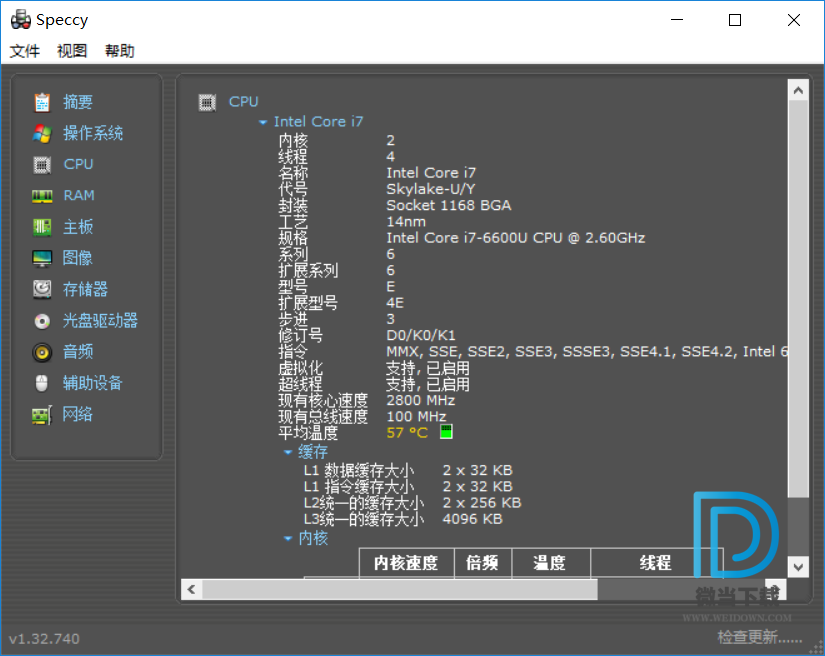Open the 文件 menu
Viewport: 825px width, 656px height.
coord(25,51)
